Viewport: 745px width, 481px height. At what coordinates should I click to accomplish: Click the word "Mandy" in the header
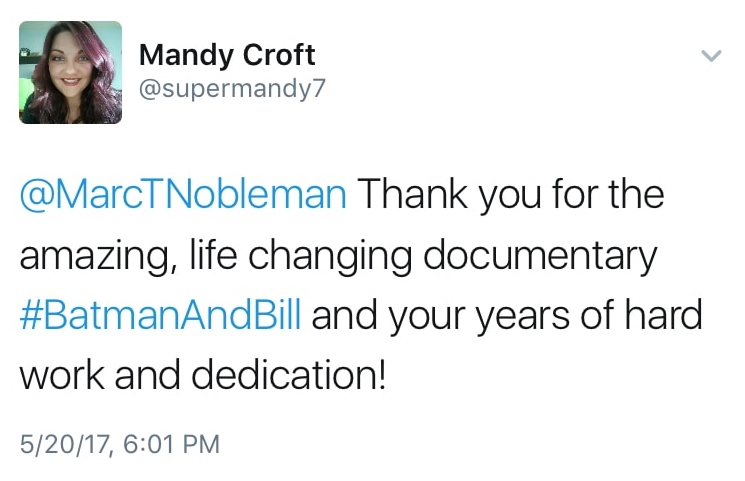[x=175, y=54]
